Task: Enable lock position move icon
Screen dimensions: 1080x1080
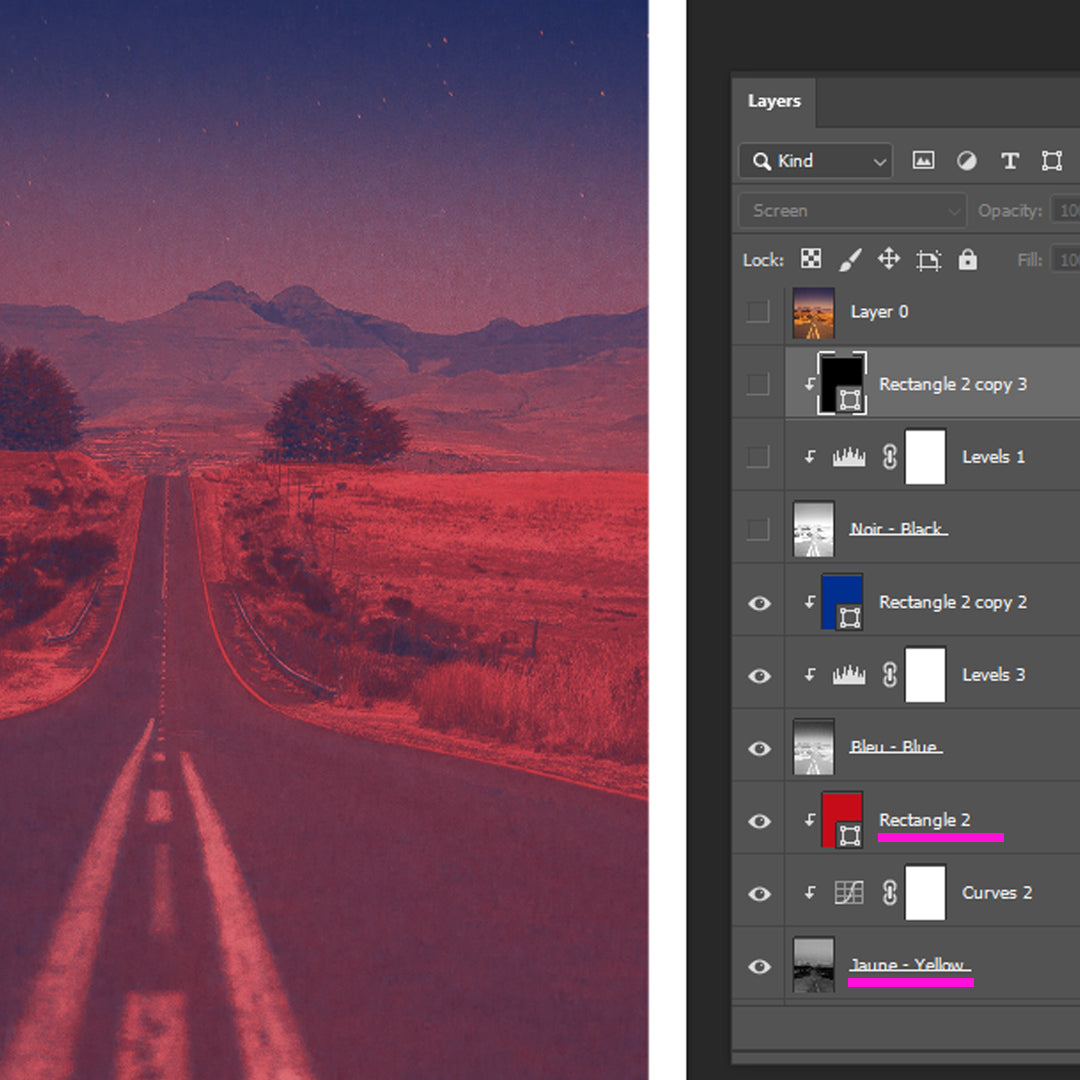Action: pos(888,260)
